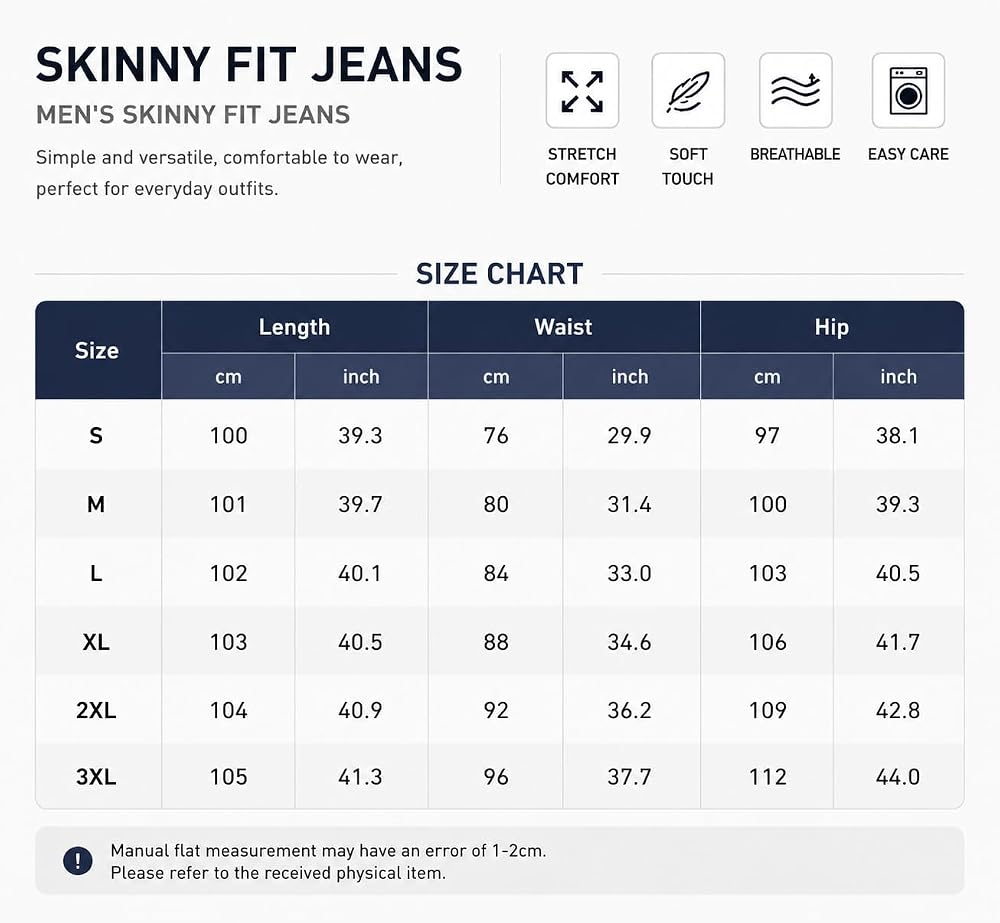The image size is (1000, 923).
Task: Click the SKINNY FIT JEANS title
Action: [x=249, y=64]
